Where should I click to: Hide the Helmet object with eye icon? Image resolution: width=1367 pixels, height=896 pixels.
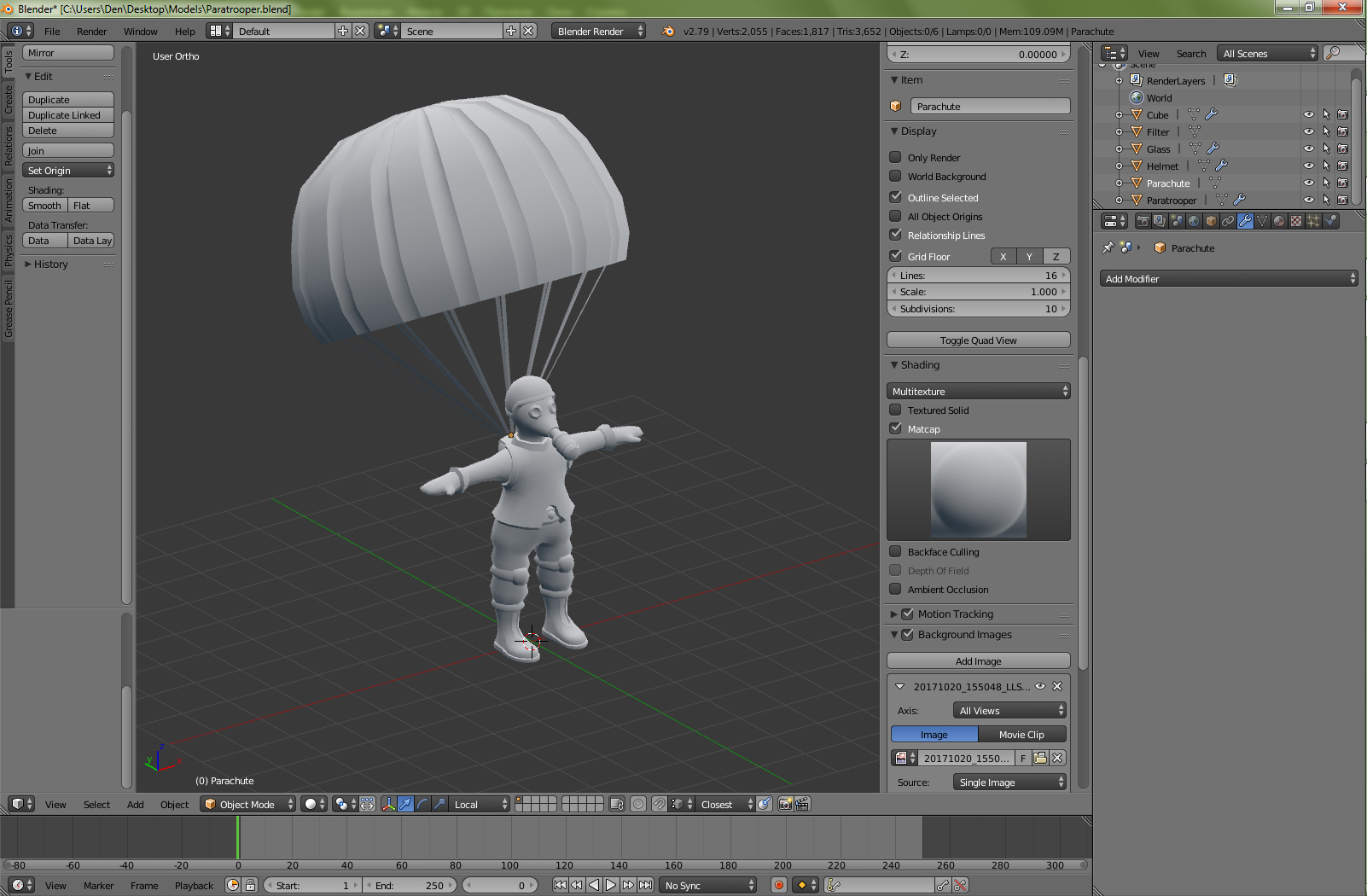click(x=1308, y=166)
